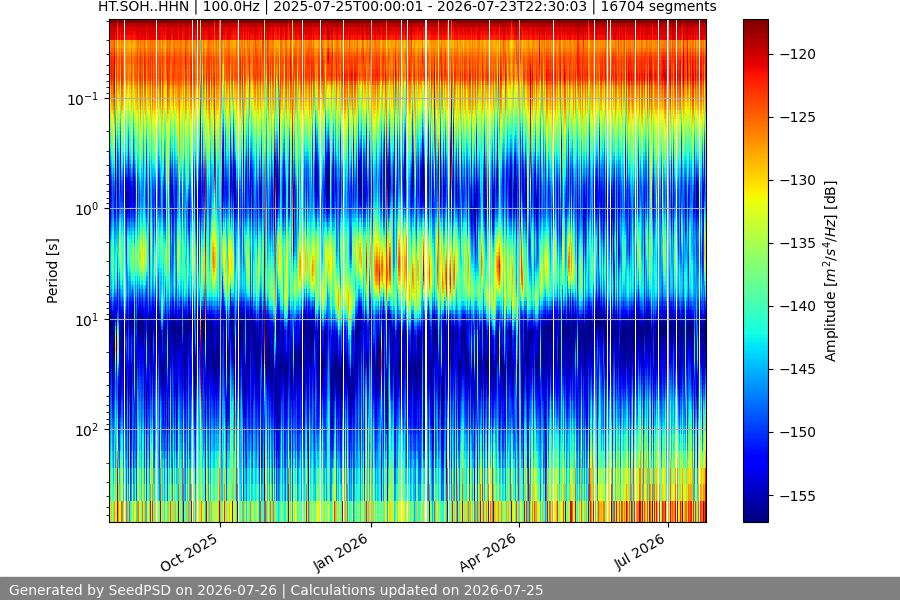
Task: Click the plot title beginning HT.SOH..HHN
Action: (407, 7)
